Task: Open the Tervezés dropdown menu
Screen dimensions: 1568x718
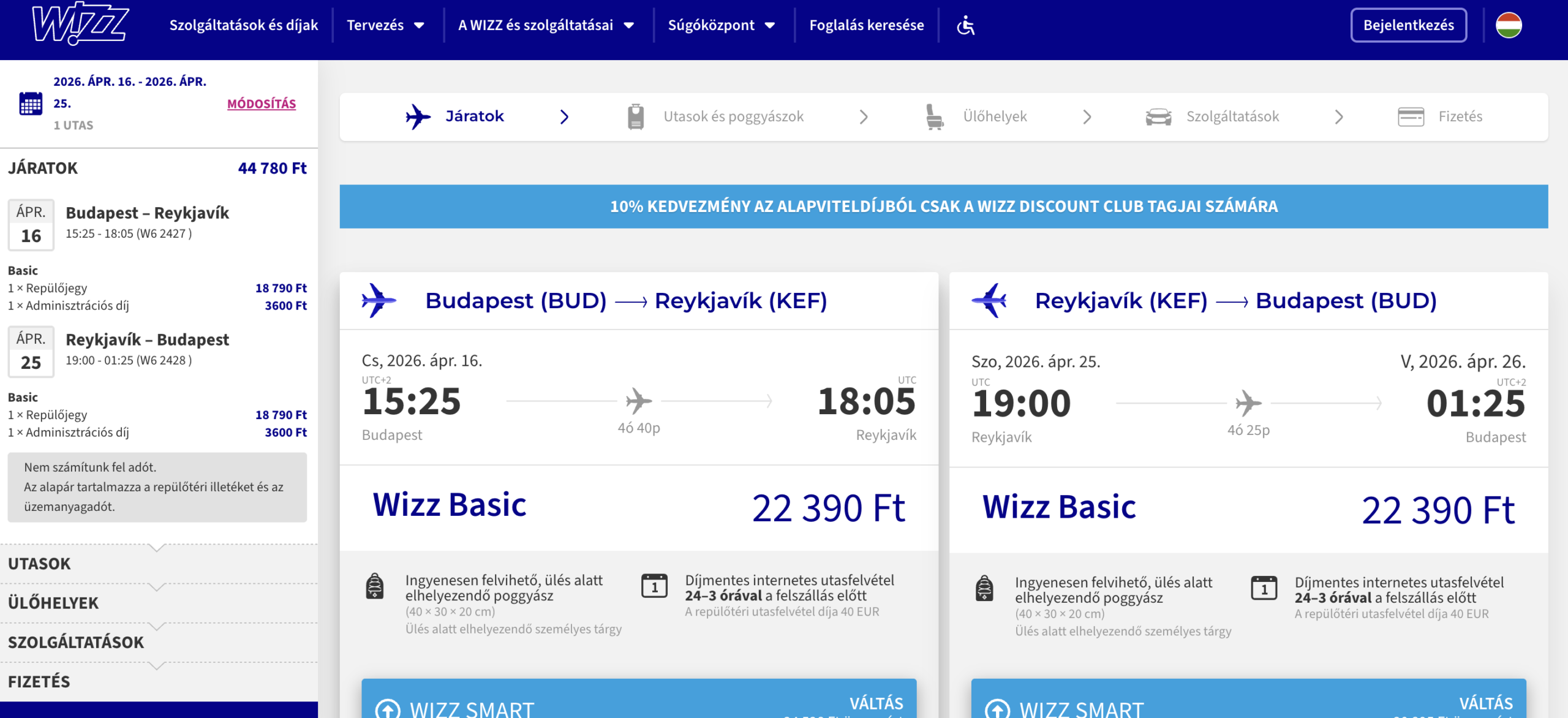Action: [x=385, y=25]
